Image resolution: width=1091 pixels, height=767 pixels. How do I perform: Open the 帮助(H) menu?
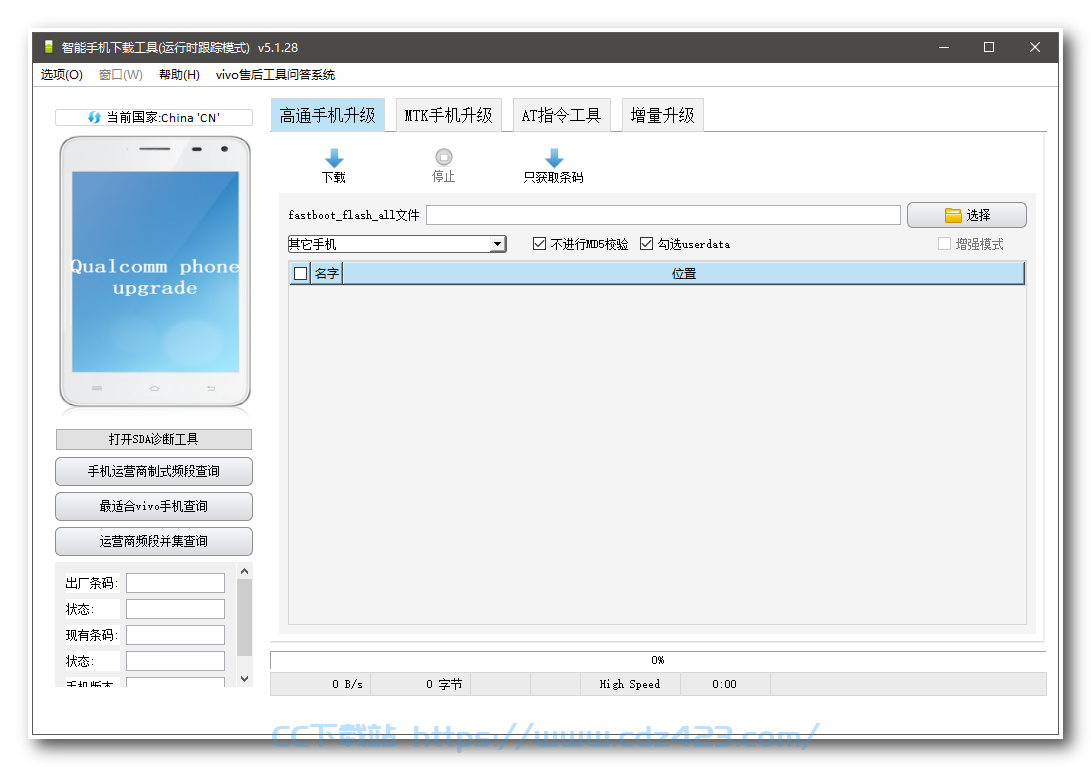pos(180,74)
